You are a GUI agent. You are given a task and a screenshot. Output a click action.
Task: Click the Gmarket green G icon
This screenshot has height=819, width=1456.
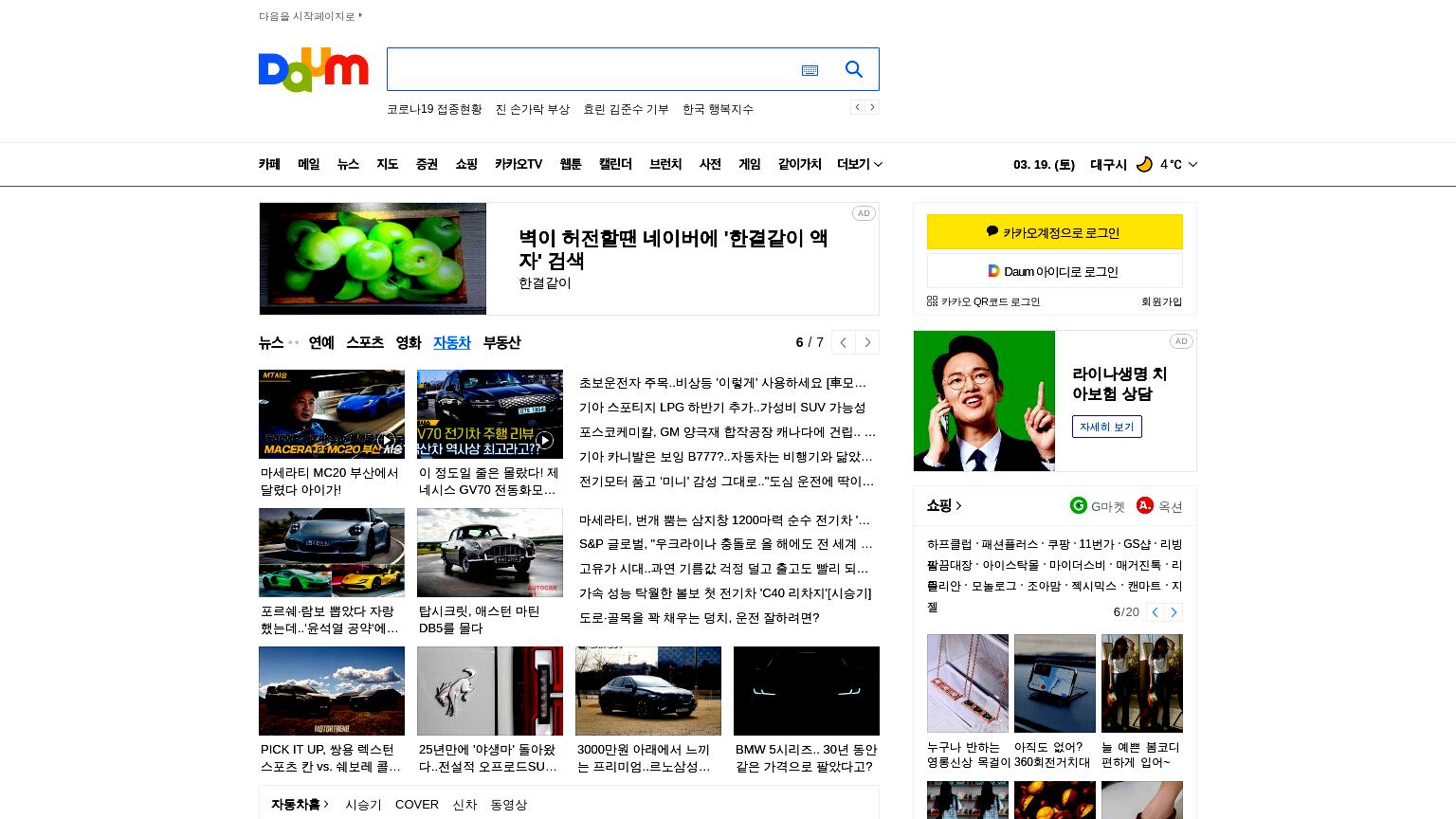point(1079,505)
